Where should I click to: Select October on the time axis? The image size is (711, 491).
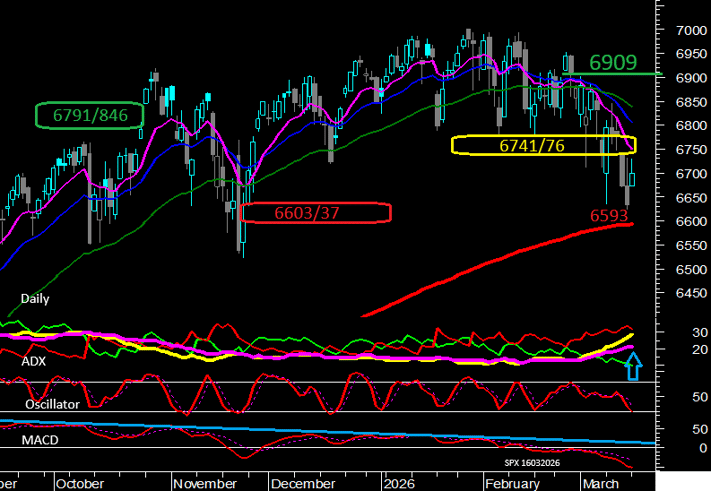coord(79,481)
